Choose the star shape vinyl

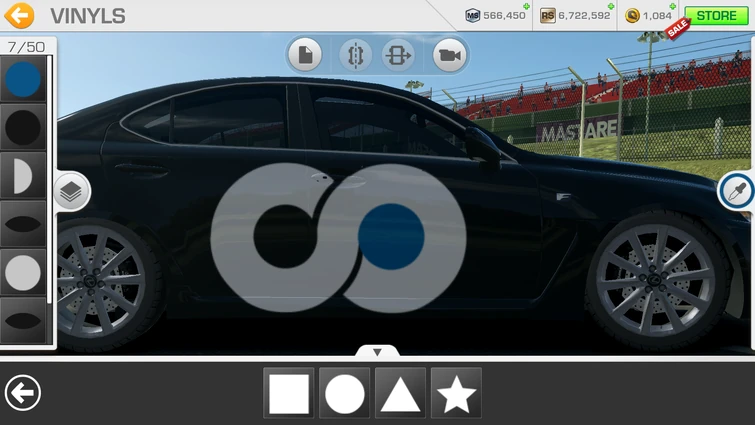[x=456, y=393]
